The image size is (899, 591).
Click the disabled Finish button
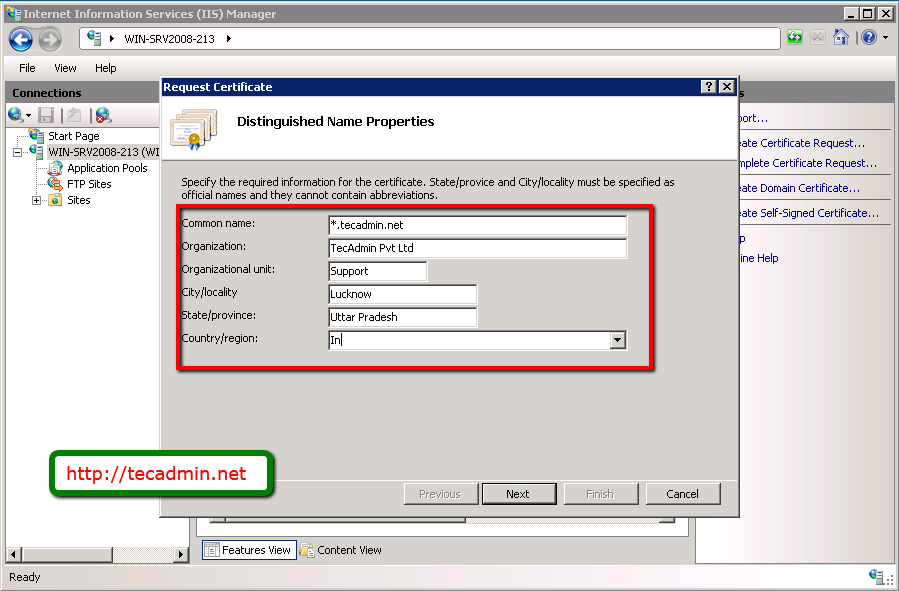coord(601,494)
